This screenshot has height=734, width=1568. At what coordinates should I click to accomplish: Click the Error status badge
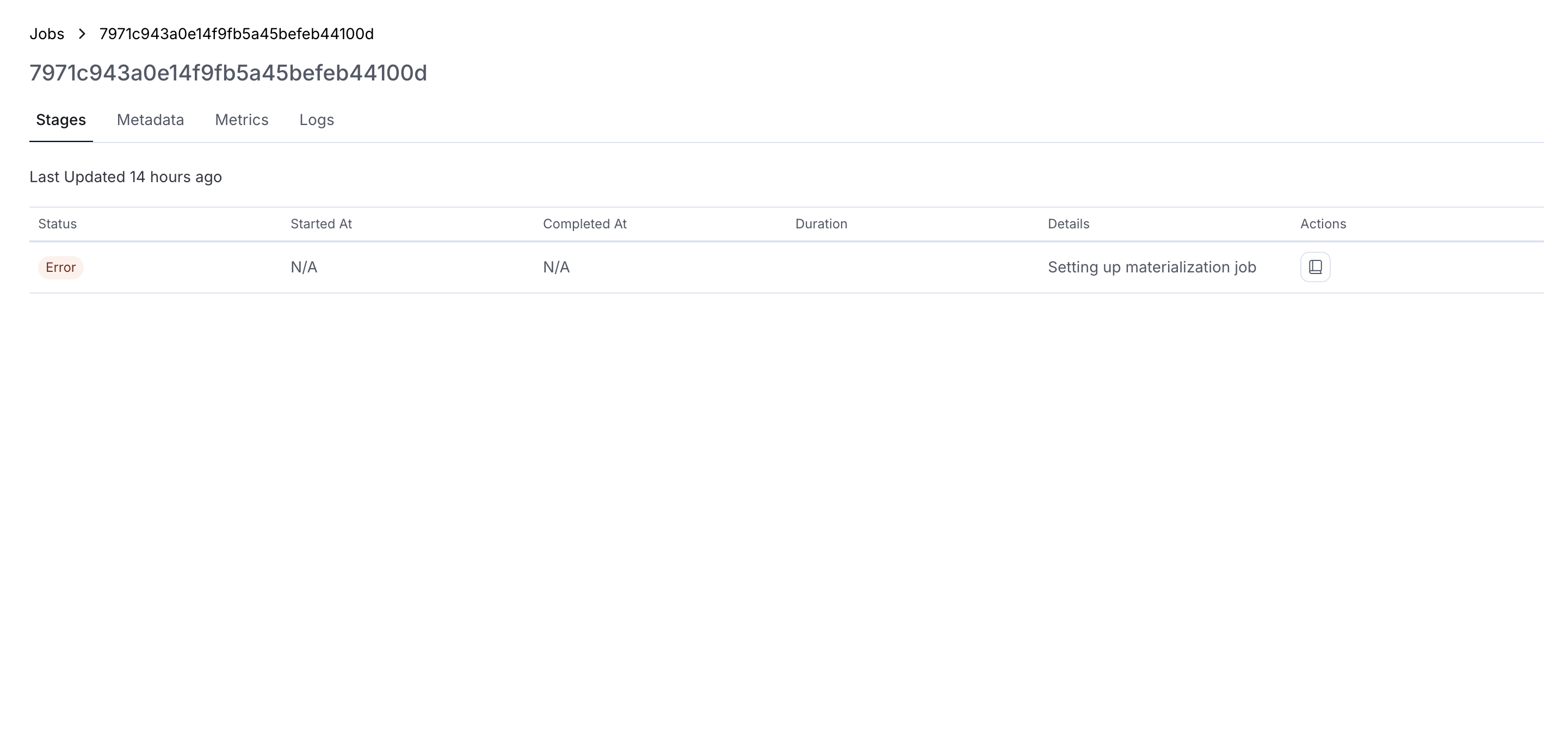pyautogui.click(x=61, y=268)
